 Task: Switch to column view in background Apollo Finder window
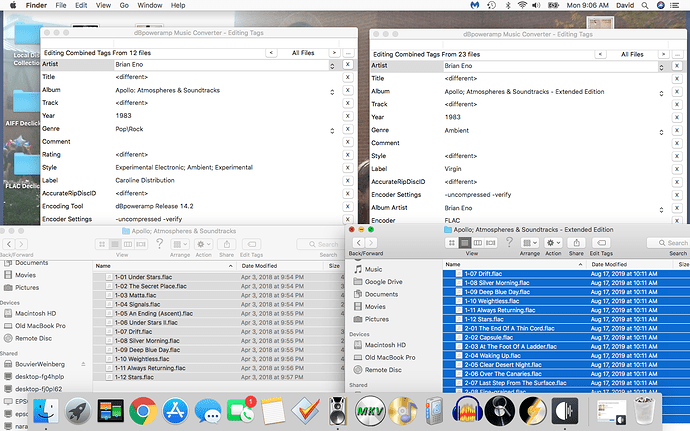click(x=128, y=244)
